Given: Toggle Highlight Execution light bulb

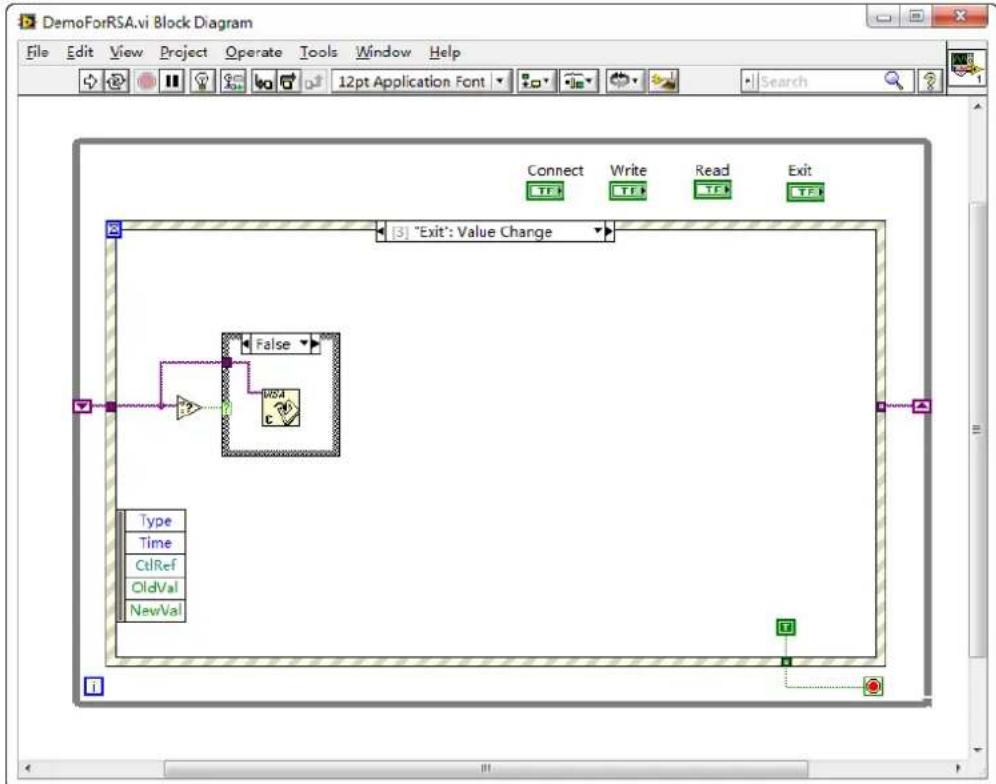Looking at the screenshot, I should click(202, 81).
